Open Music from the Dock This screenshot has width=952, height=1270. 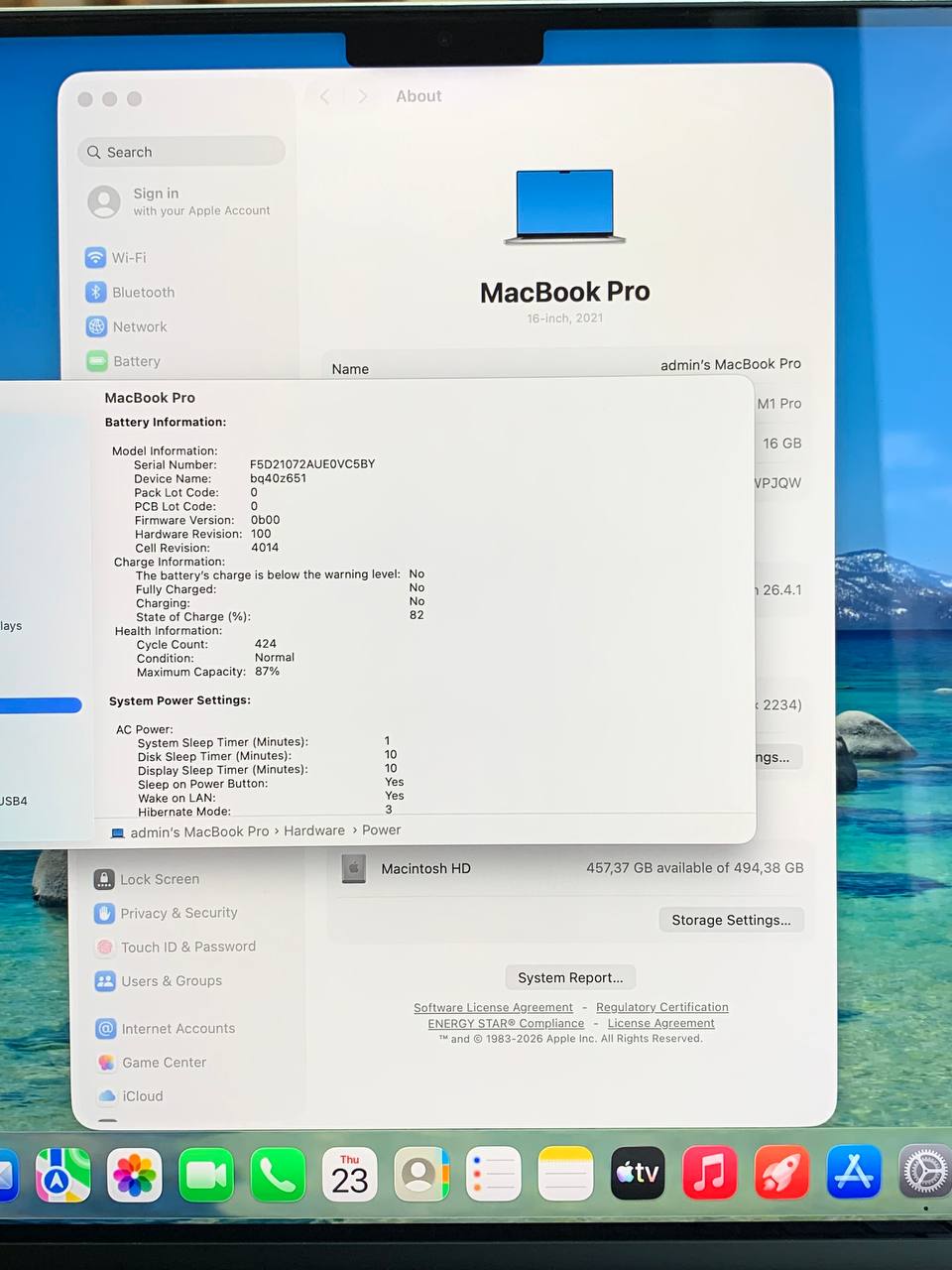click(710, 1173)
